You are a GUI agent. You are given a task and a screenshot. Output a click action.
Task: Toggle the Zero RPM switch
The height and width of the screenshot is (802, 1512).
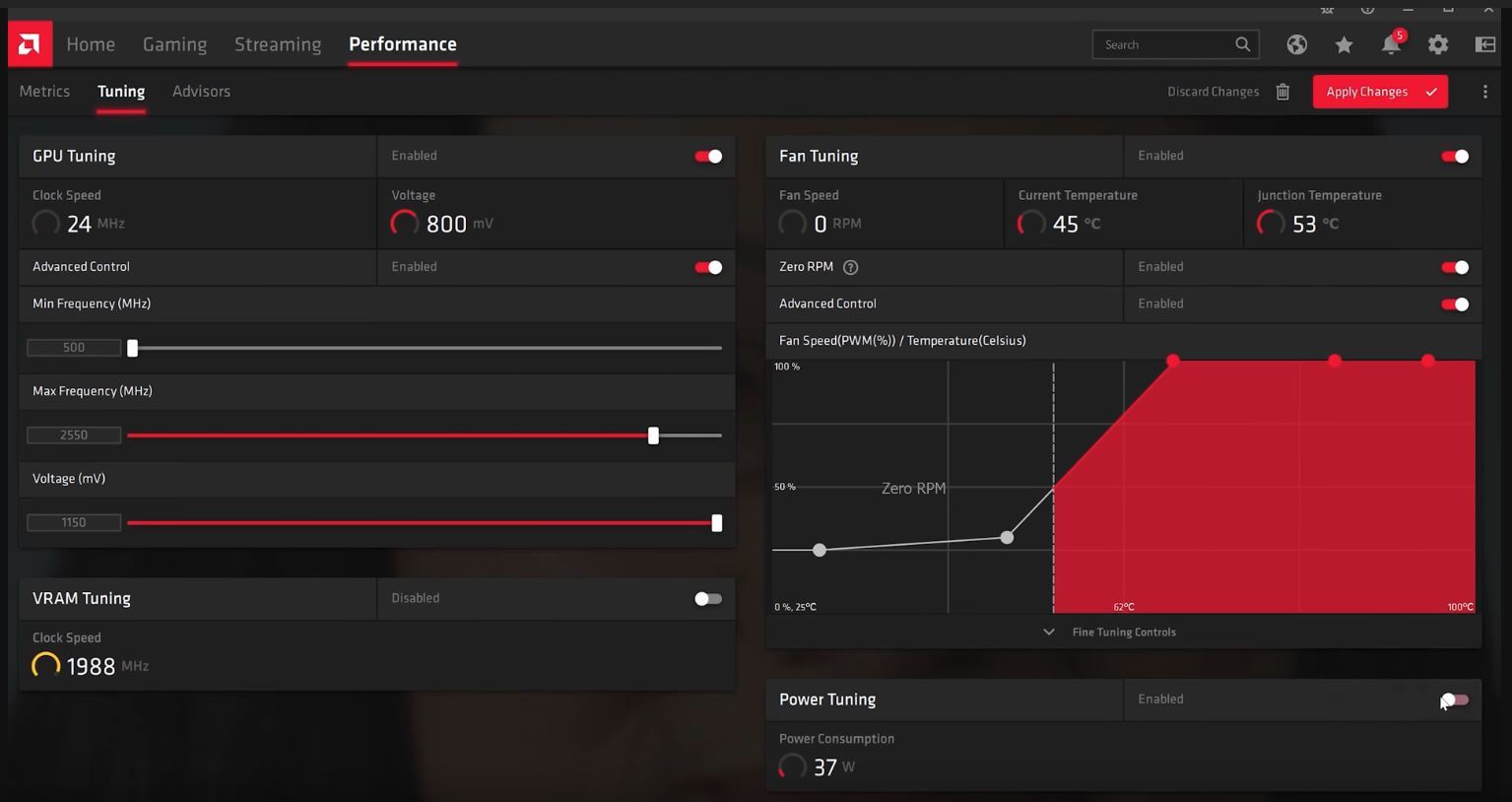click(1455, 267)
